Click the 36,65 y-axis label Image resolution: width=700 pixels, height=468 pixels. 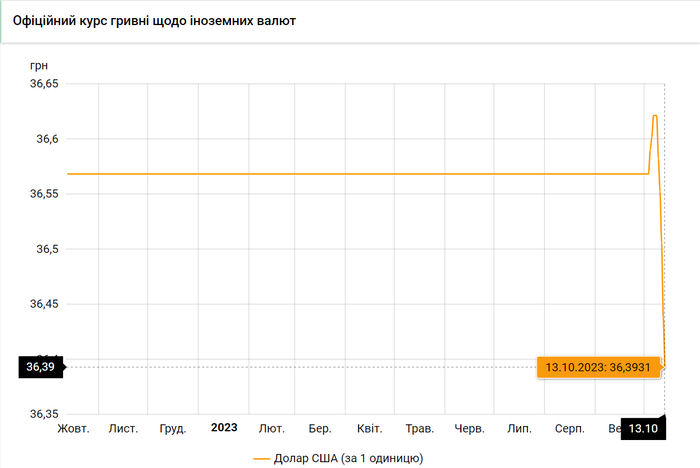tap(44, 85)
